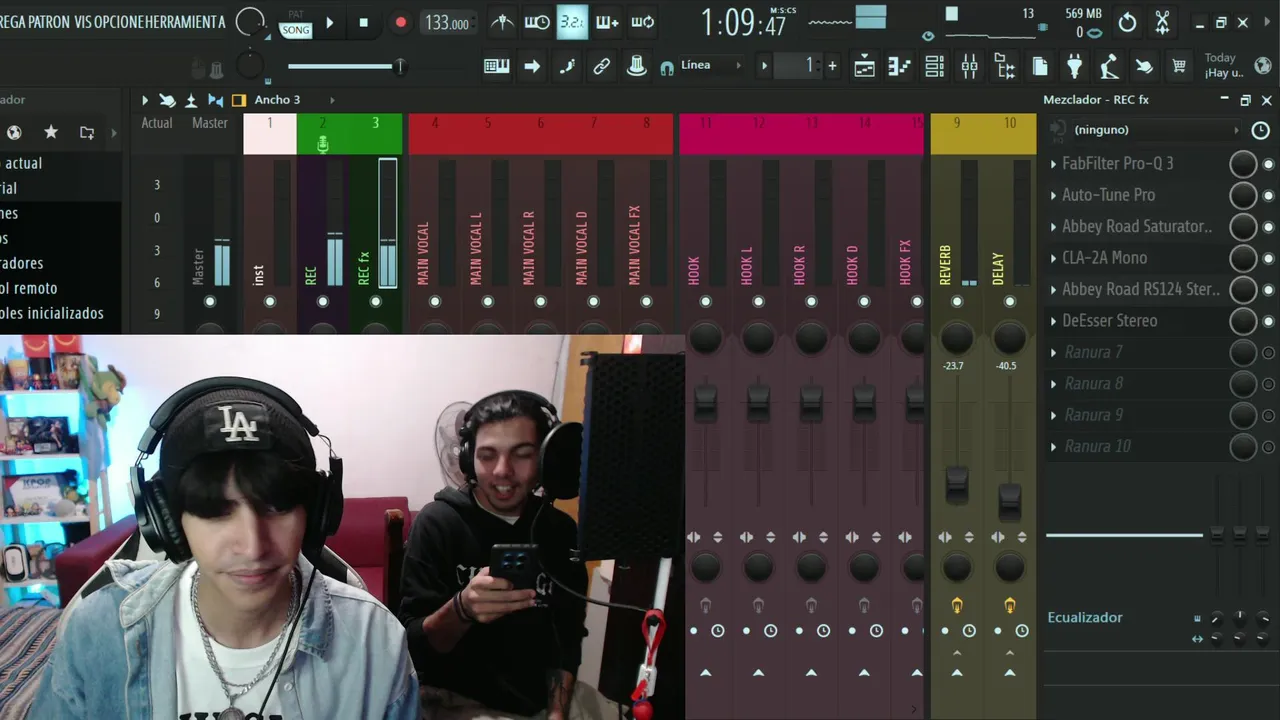Toggle the metronome icon

click(503, 22)
